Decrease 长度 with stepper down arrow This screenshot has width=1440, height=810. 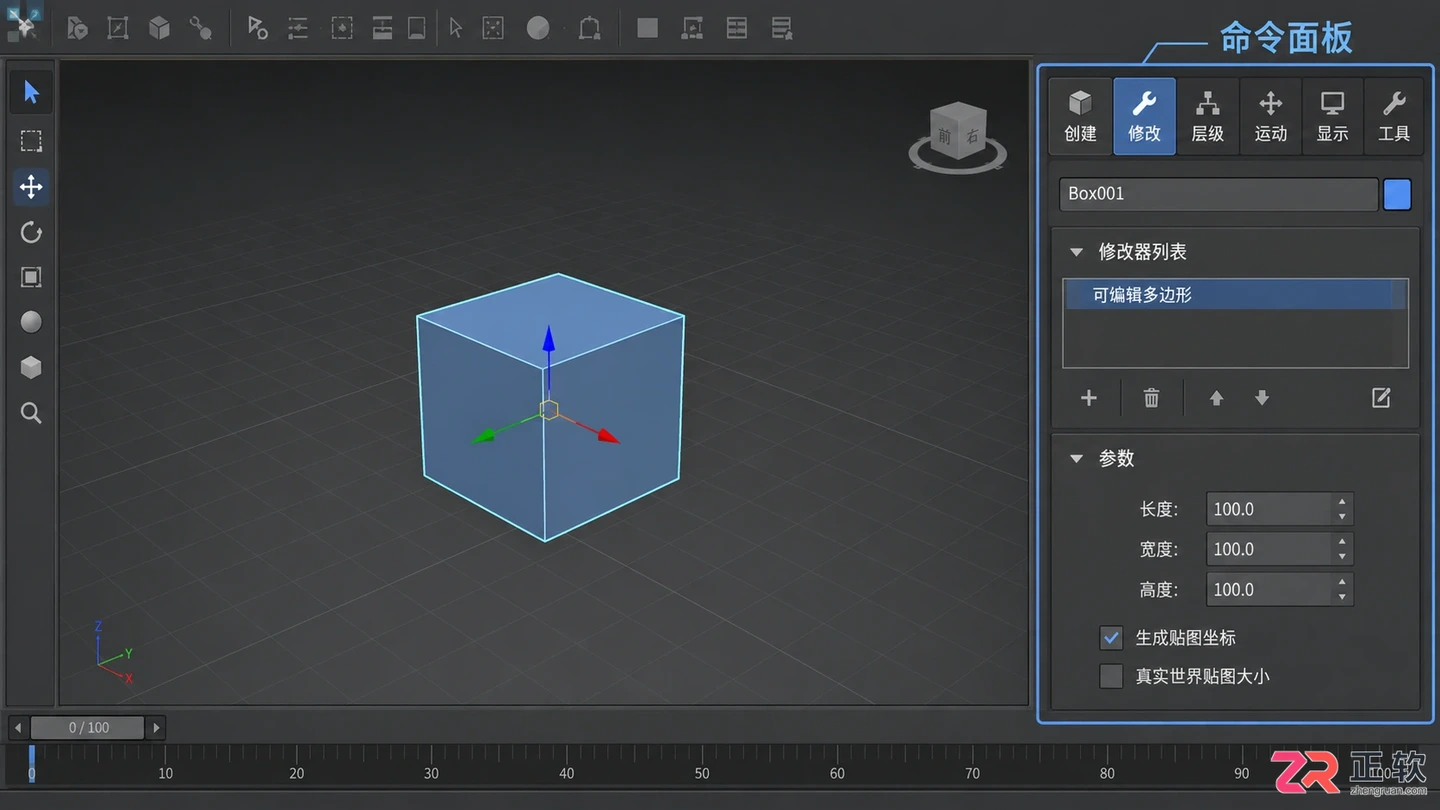pos(1342,517)
